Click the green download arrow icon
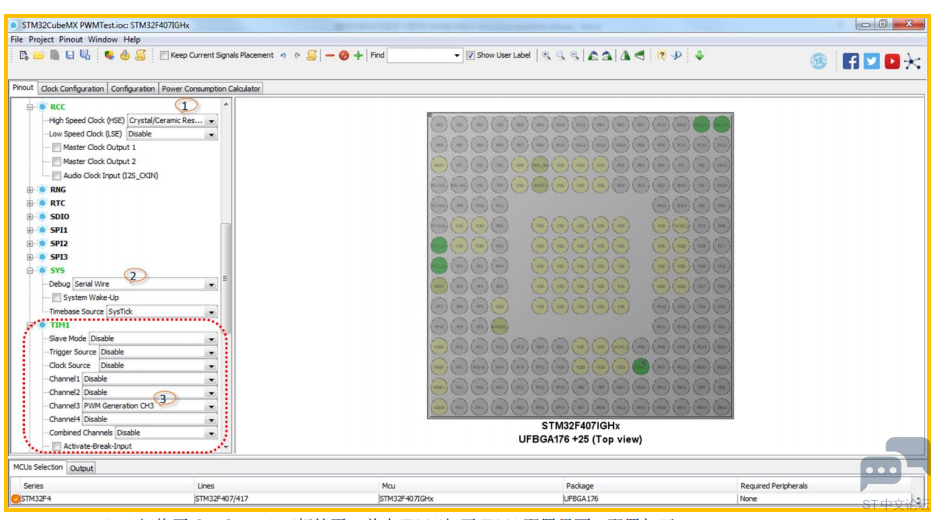The width and height of the screenshot is (939, 520). 699,56
